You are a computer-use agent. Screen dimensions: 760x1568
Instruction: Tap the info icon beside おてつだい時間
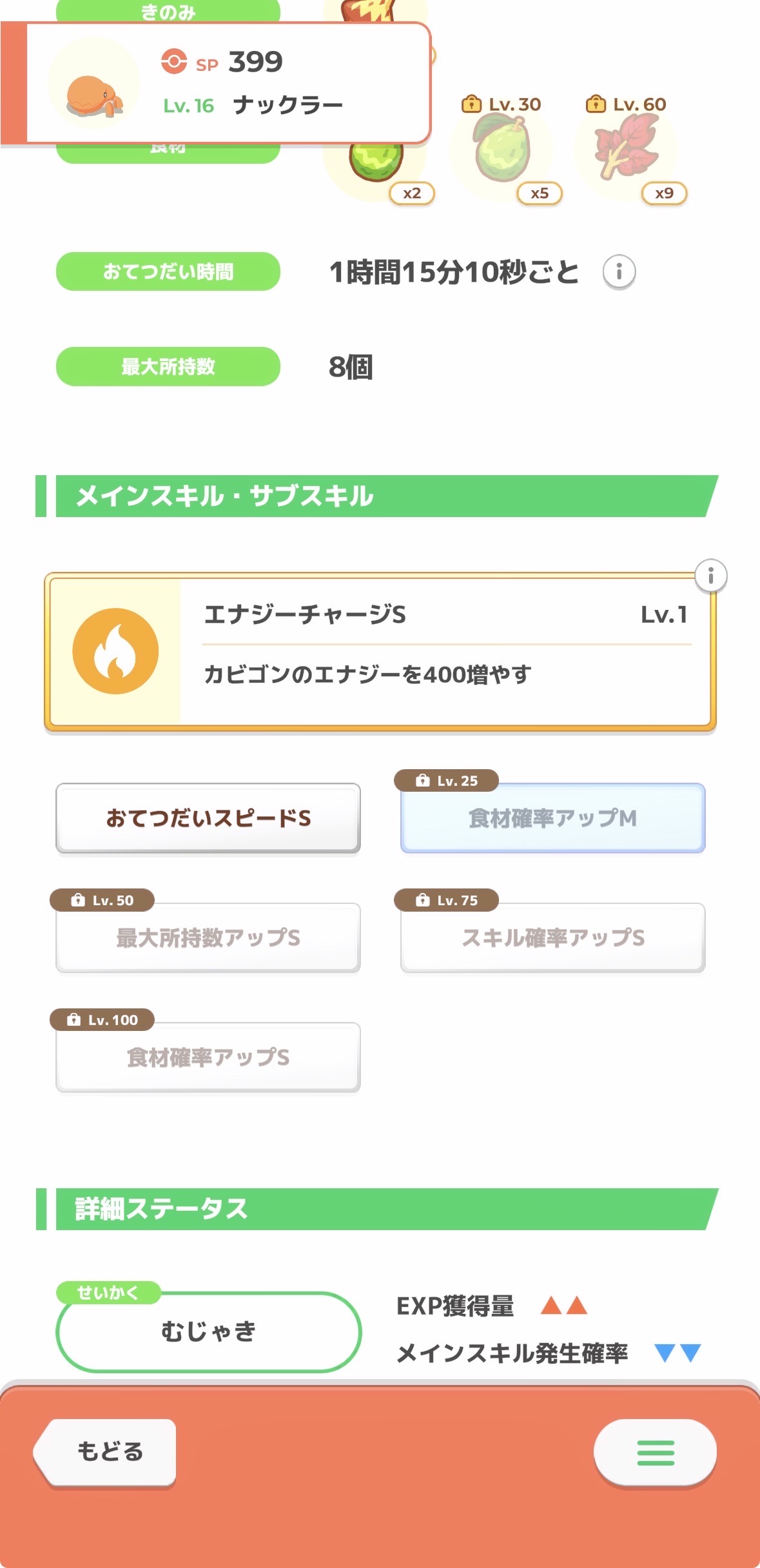click(x=619, y=271)
